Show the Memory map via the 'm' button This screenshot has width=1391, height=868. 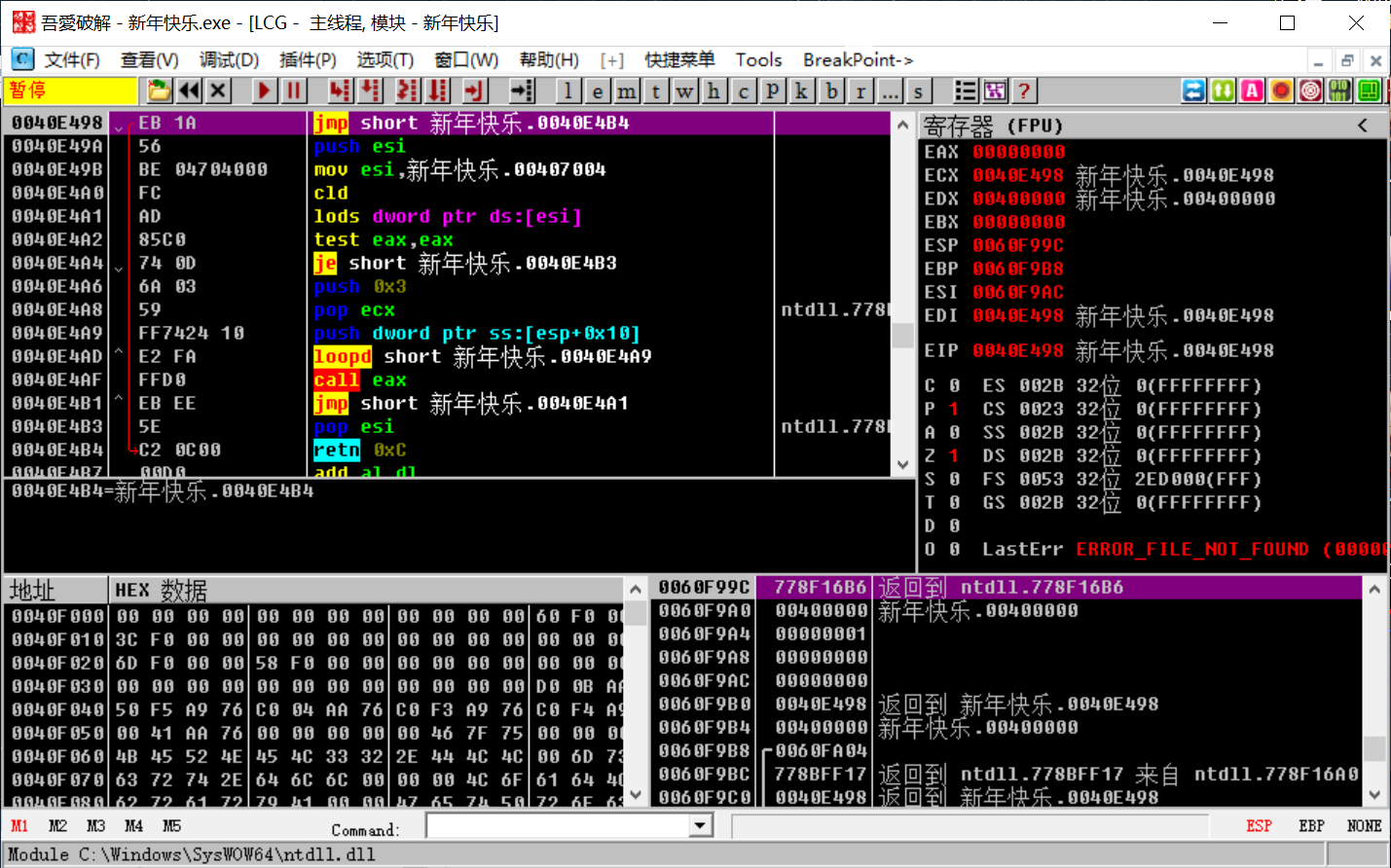[x=627, y=90]
